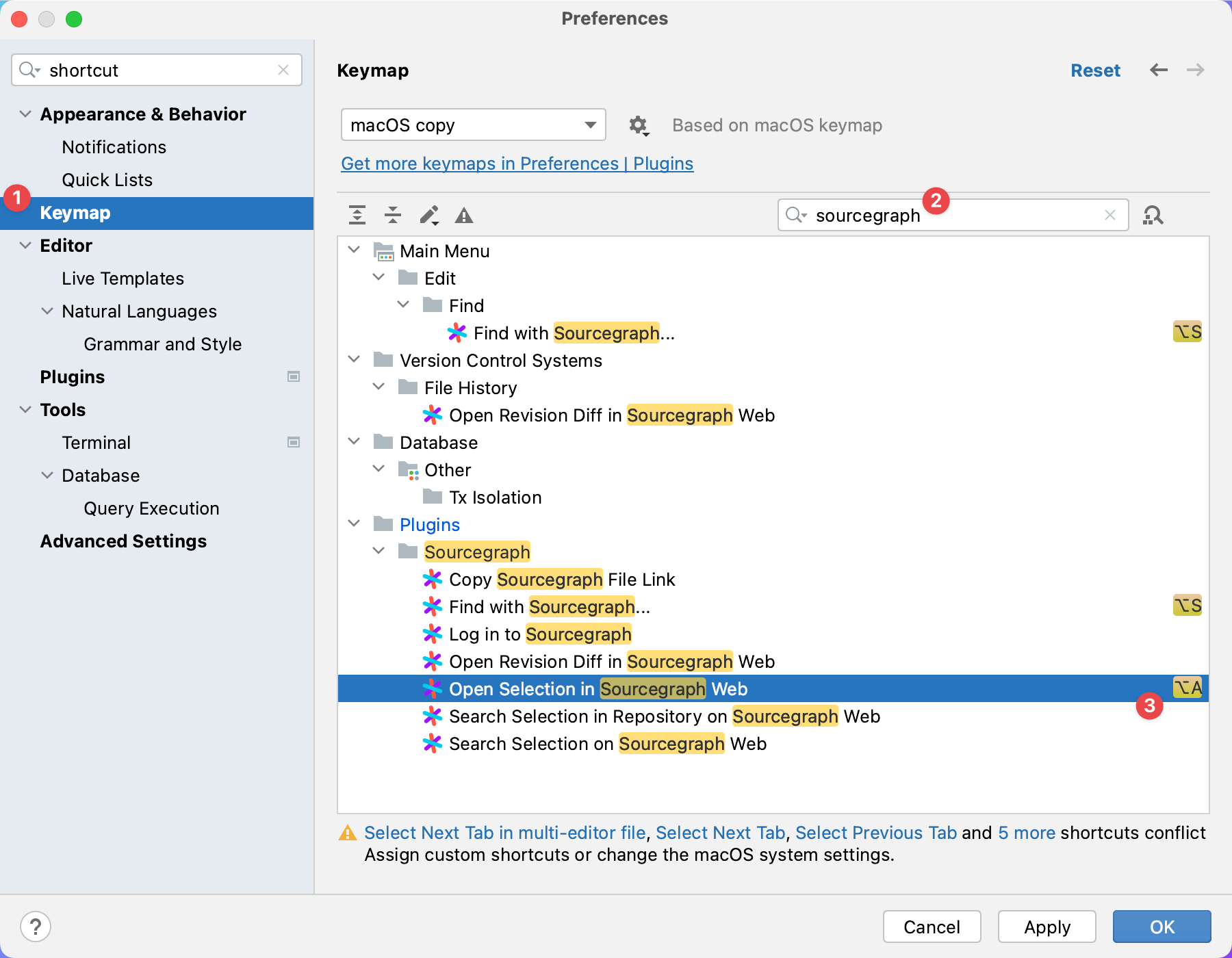
Task: Collapse the Main Menu tree node
Action: click(x=354, y=250)
